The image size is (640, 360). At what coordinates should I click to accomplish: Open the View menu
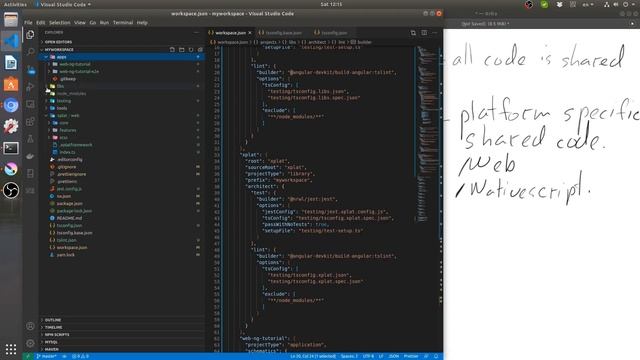click(x=80, y=22)
